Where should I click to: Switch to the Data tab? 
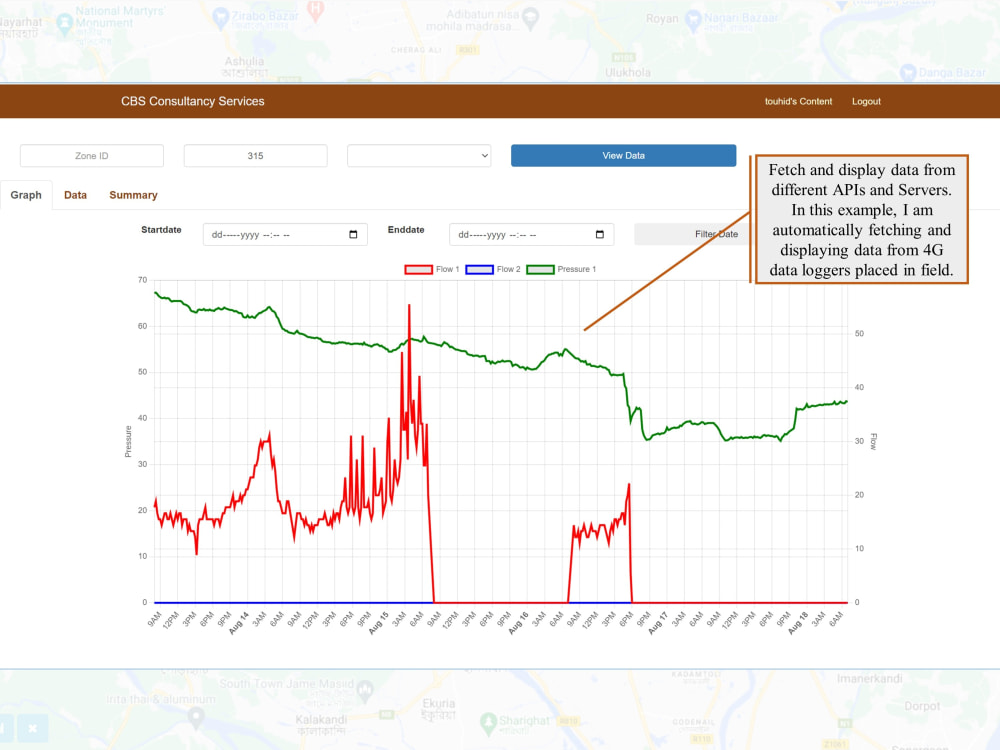[75, 195]
